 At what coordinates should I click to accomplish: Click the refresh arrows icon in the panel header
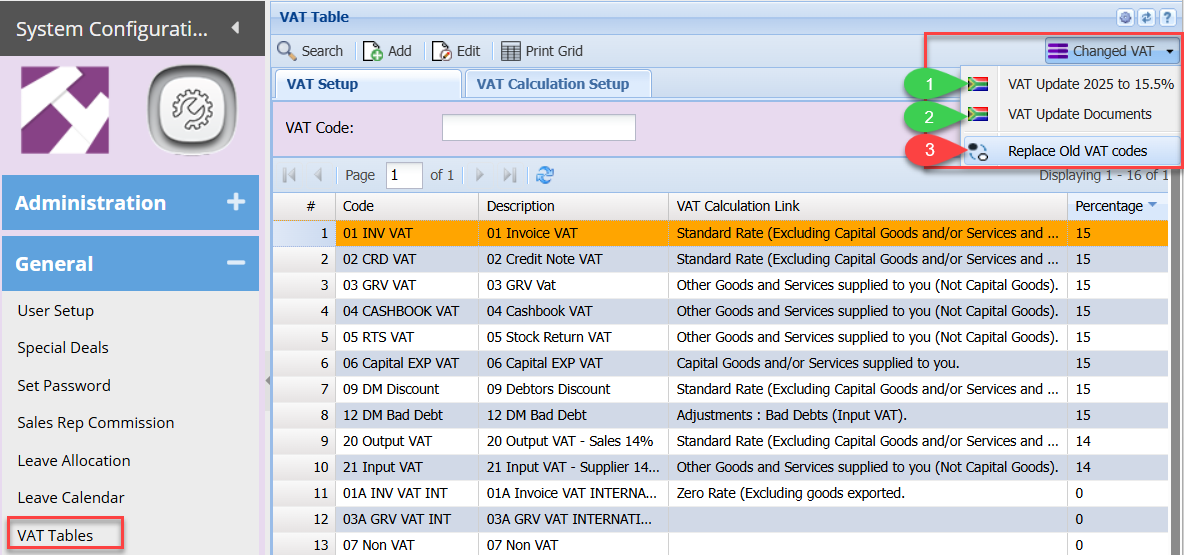1146,17
